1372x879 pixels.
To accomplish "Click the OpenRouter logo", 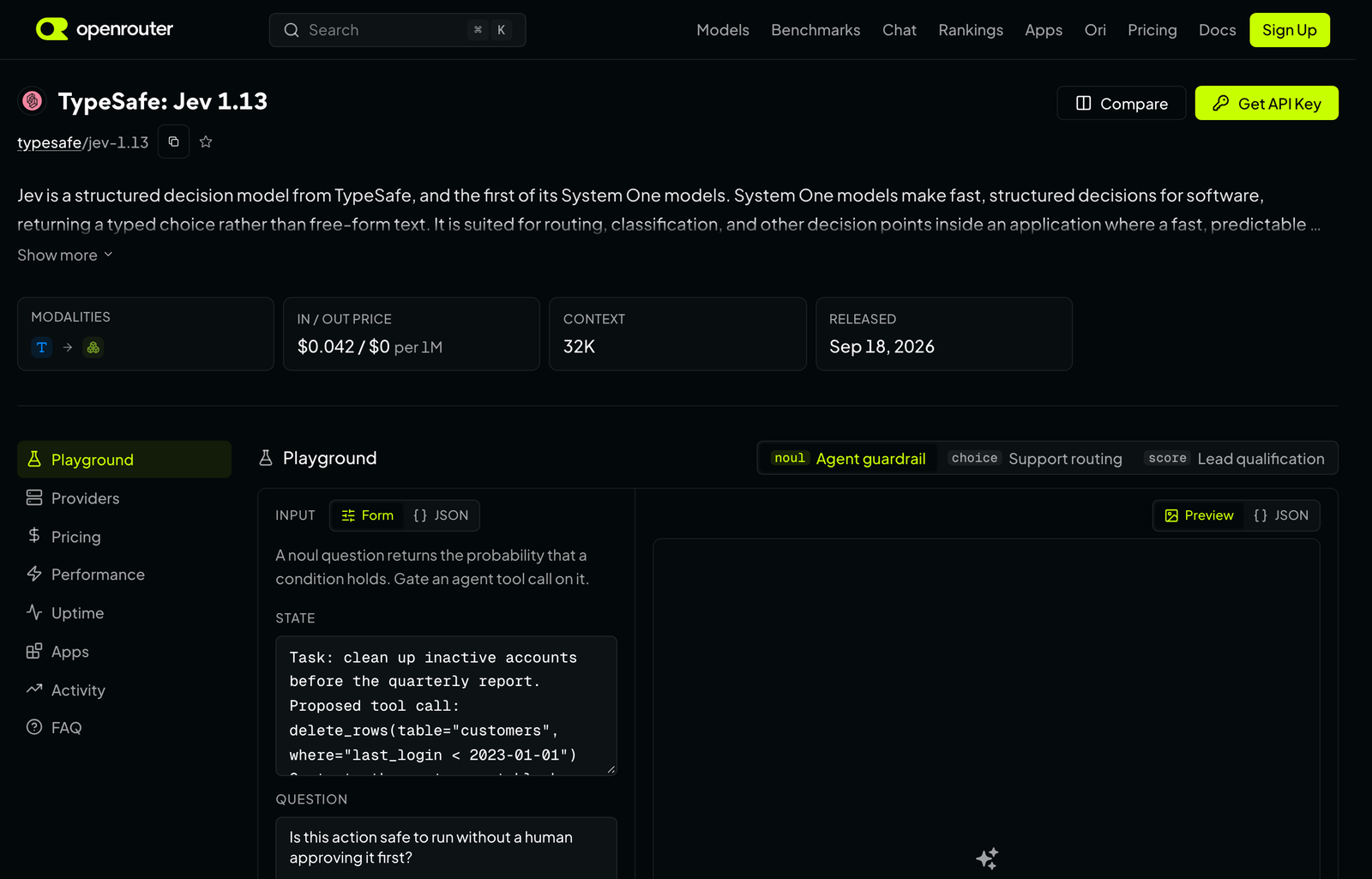I will click(105, 29).
